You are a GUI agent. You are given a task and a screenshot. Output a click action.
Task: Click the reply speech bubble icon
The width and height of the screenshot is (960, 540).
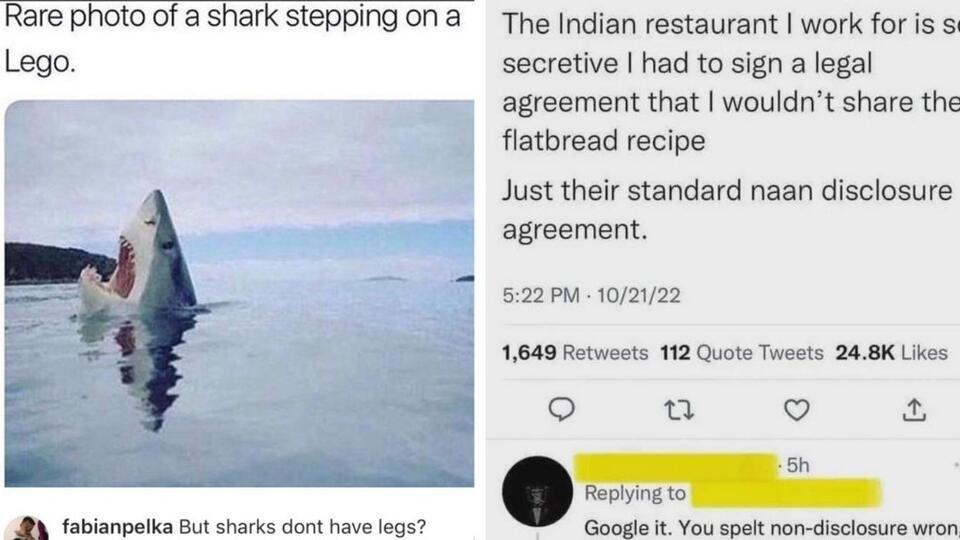tap(561, 410)
